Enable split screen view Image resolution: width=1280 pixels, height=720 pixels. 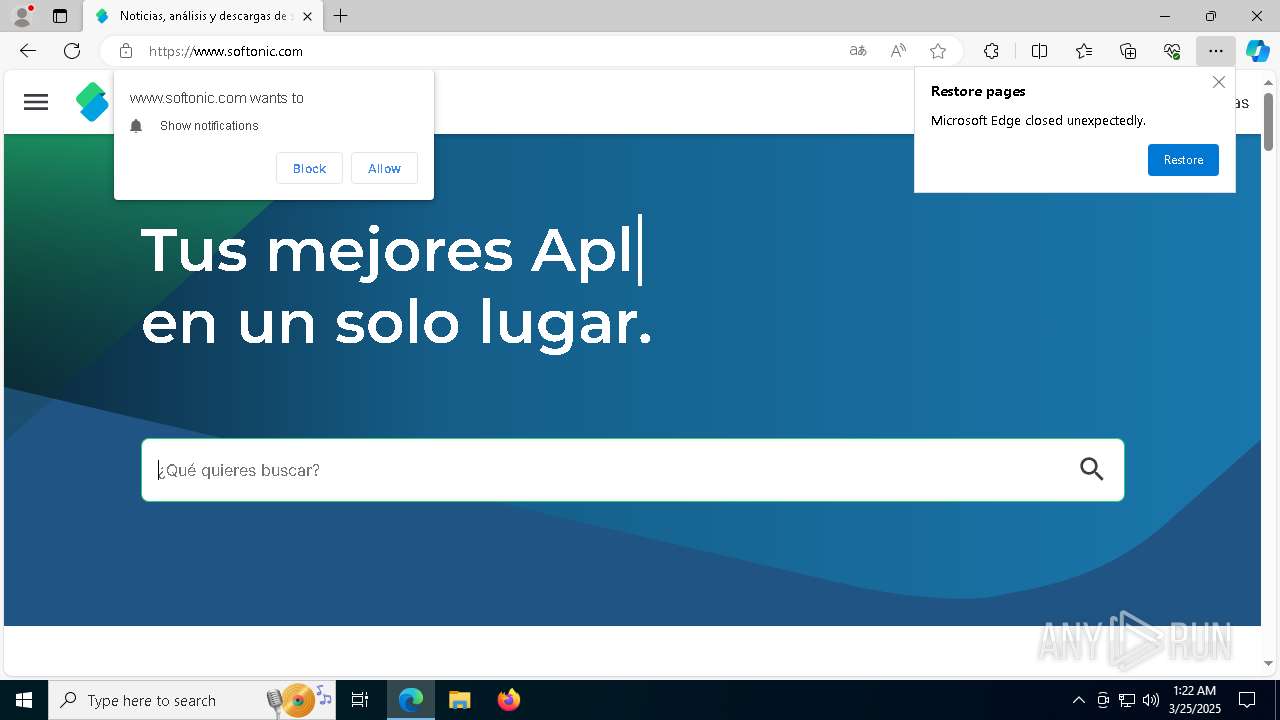(x=1039, y=51)
